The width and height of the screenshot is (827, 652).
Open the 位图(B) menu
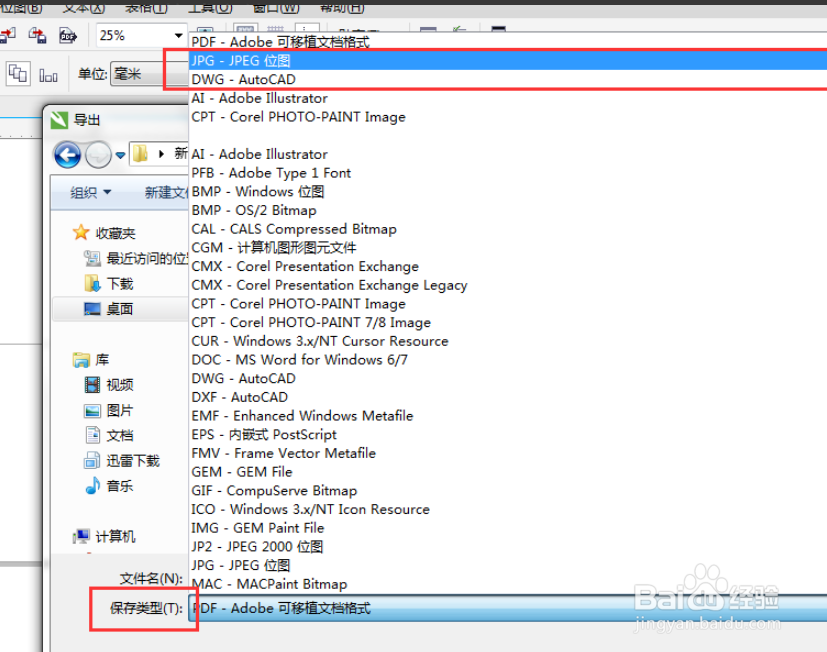tap(21, 7)
